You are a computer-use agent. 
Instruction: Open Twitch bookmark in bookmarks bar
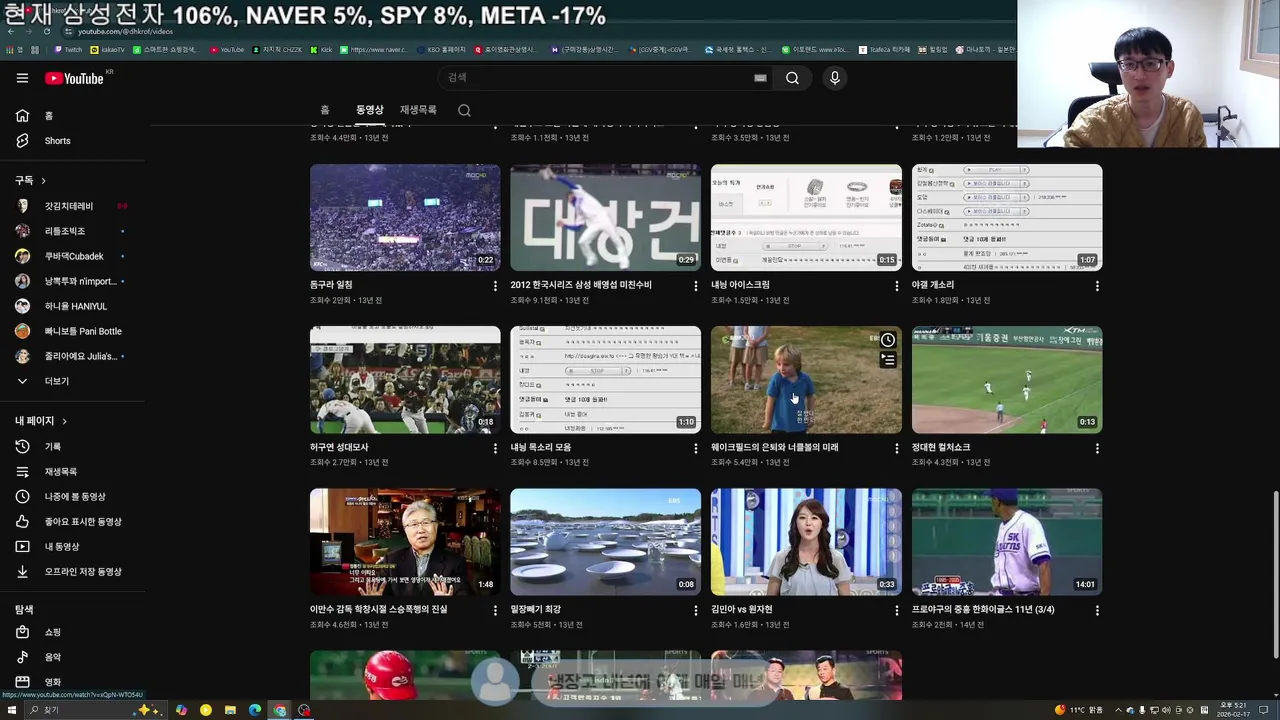point(68,49)
